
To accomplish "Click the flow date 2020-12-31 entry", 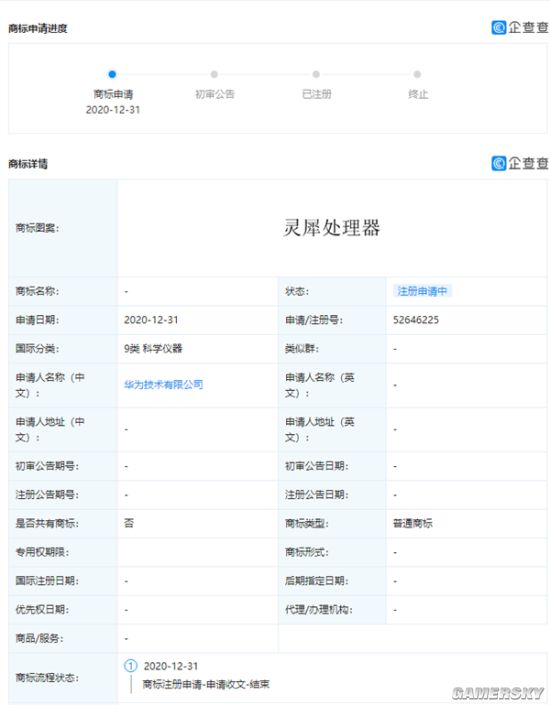I will [171, 666].
